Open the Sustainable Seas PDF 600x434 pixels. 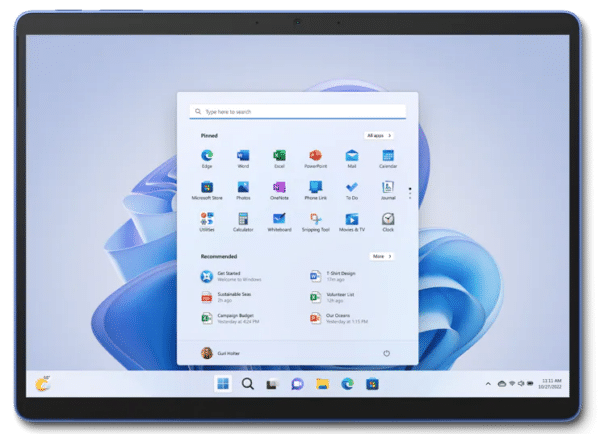coord(226,297)
